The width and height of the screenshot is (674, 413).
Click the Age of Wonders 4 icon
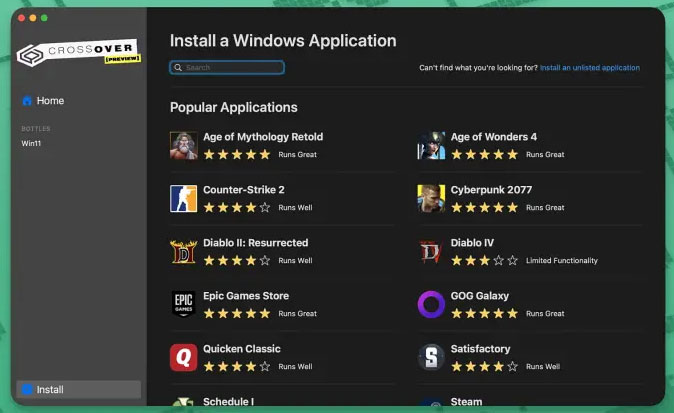point(431,145)
